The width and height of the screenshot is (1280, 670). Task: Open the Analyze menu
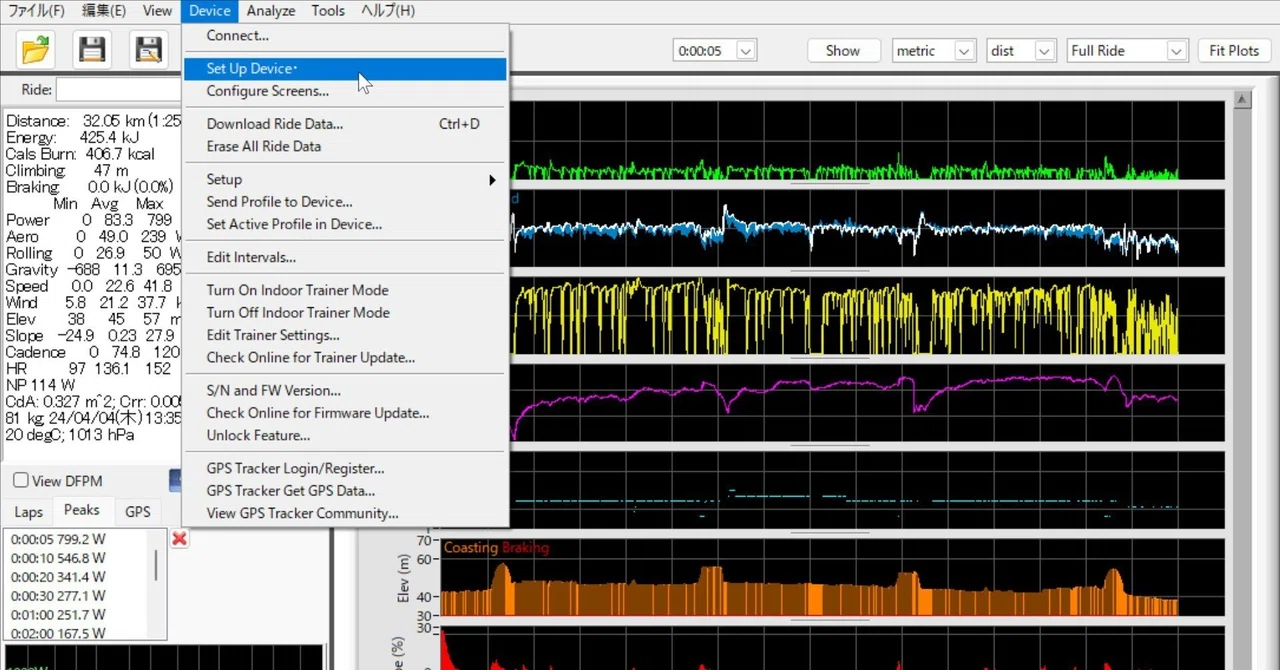271,11
